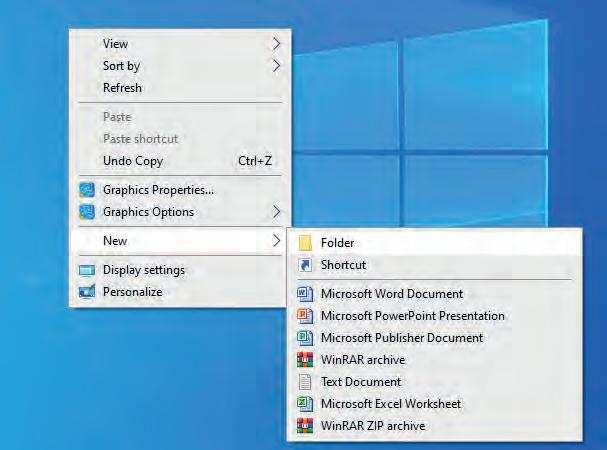
Task: Select the Paste shortcut entry
Action: click(x=180, y=139)
